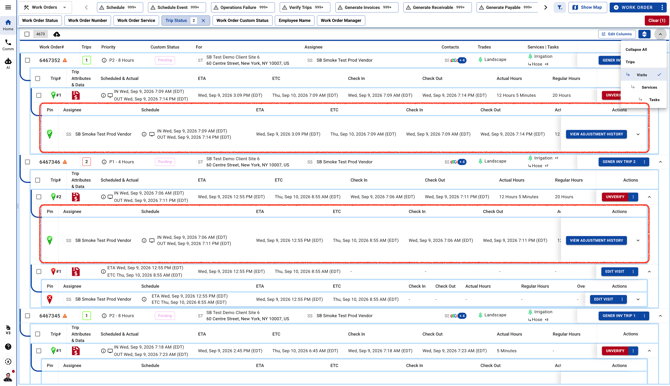
Task: Remove the Trip Status filter with X
Action: click(x=203, y=21)
